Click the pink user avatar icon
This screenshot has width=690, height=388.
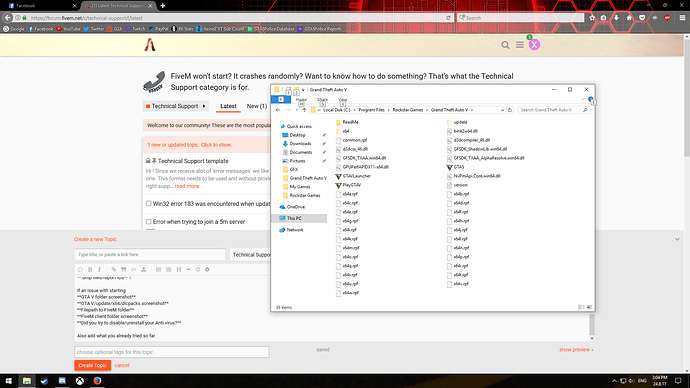point(534,44)
